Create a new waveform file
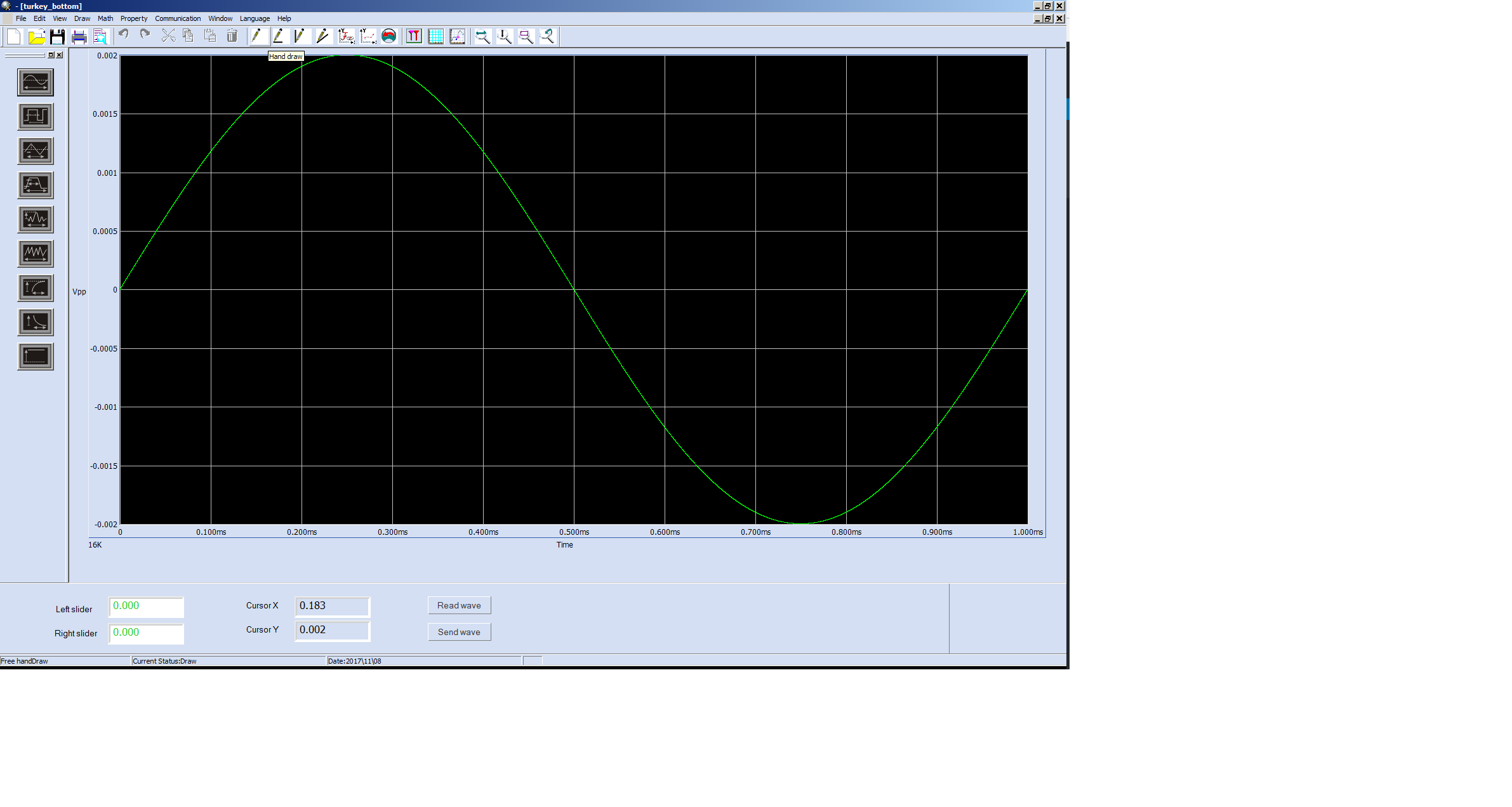The image size is (1512, 807). [x=14, y=37]
